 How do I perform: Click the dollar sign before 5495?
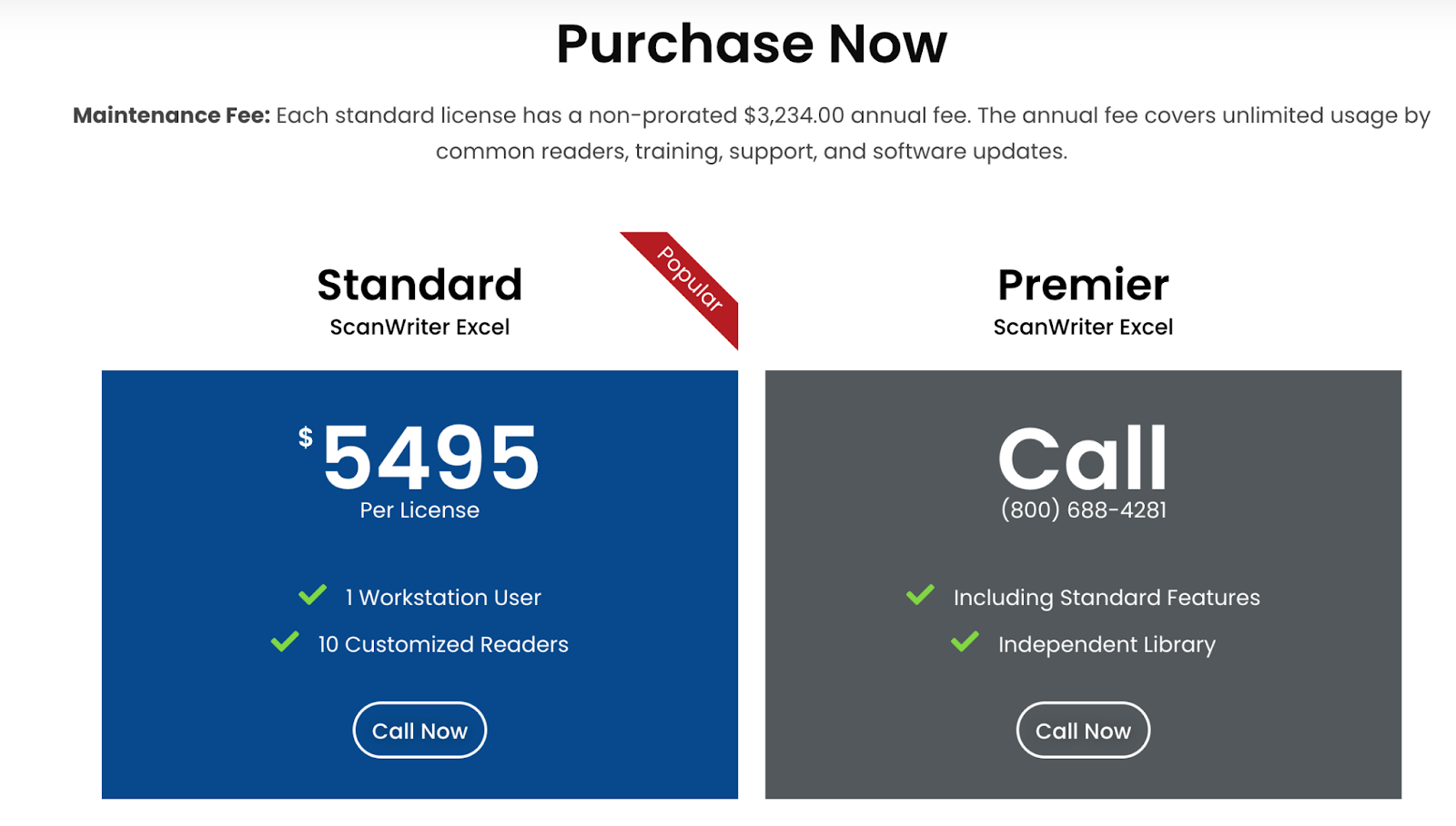pos(306,438)
